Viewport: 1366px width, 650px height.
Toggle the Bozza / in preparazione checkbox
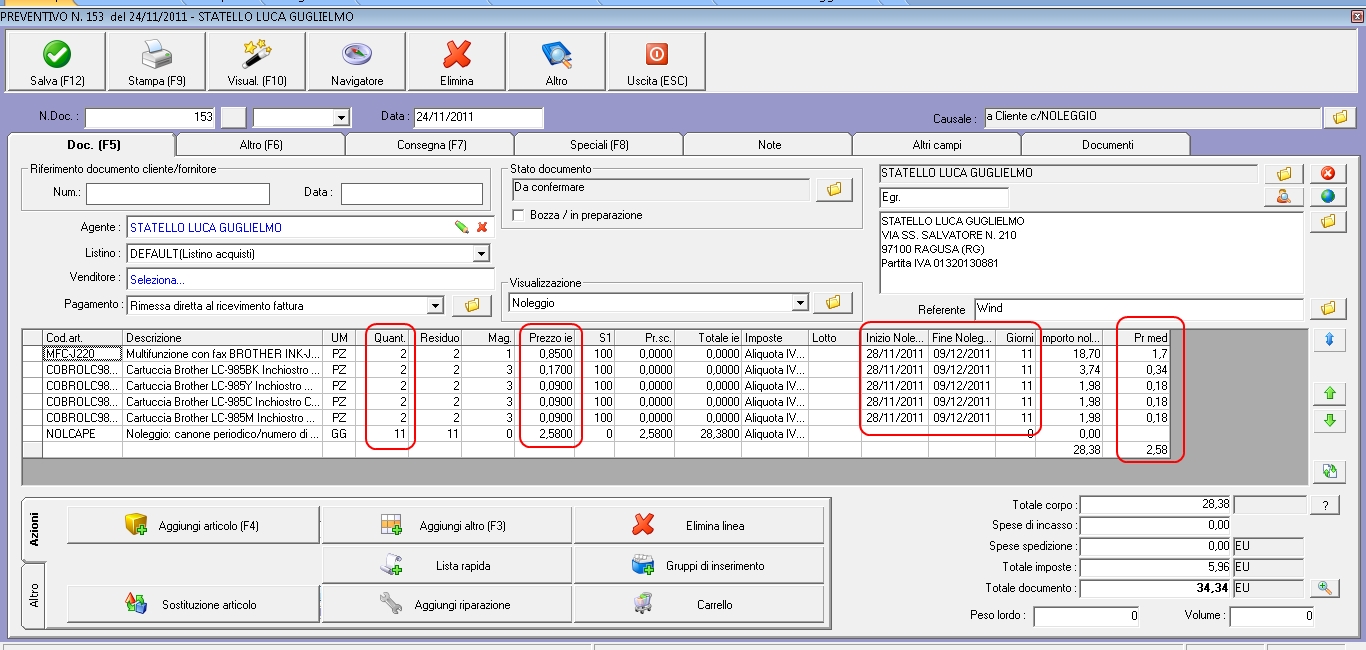click(518, 215)
